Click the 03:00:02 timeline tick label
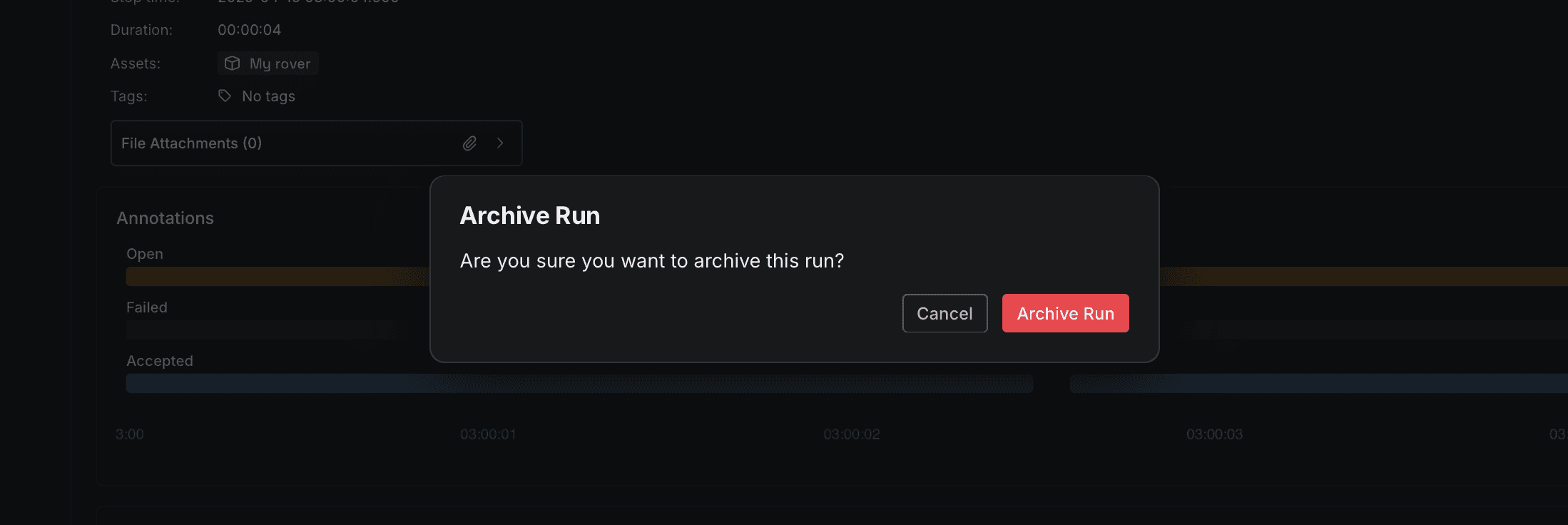Image resolution: width=1568 pixels, height=525 pixels. tap(852, 434)
